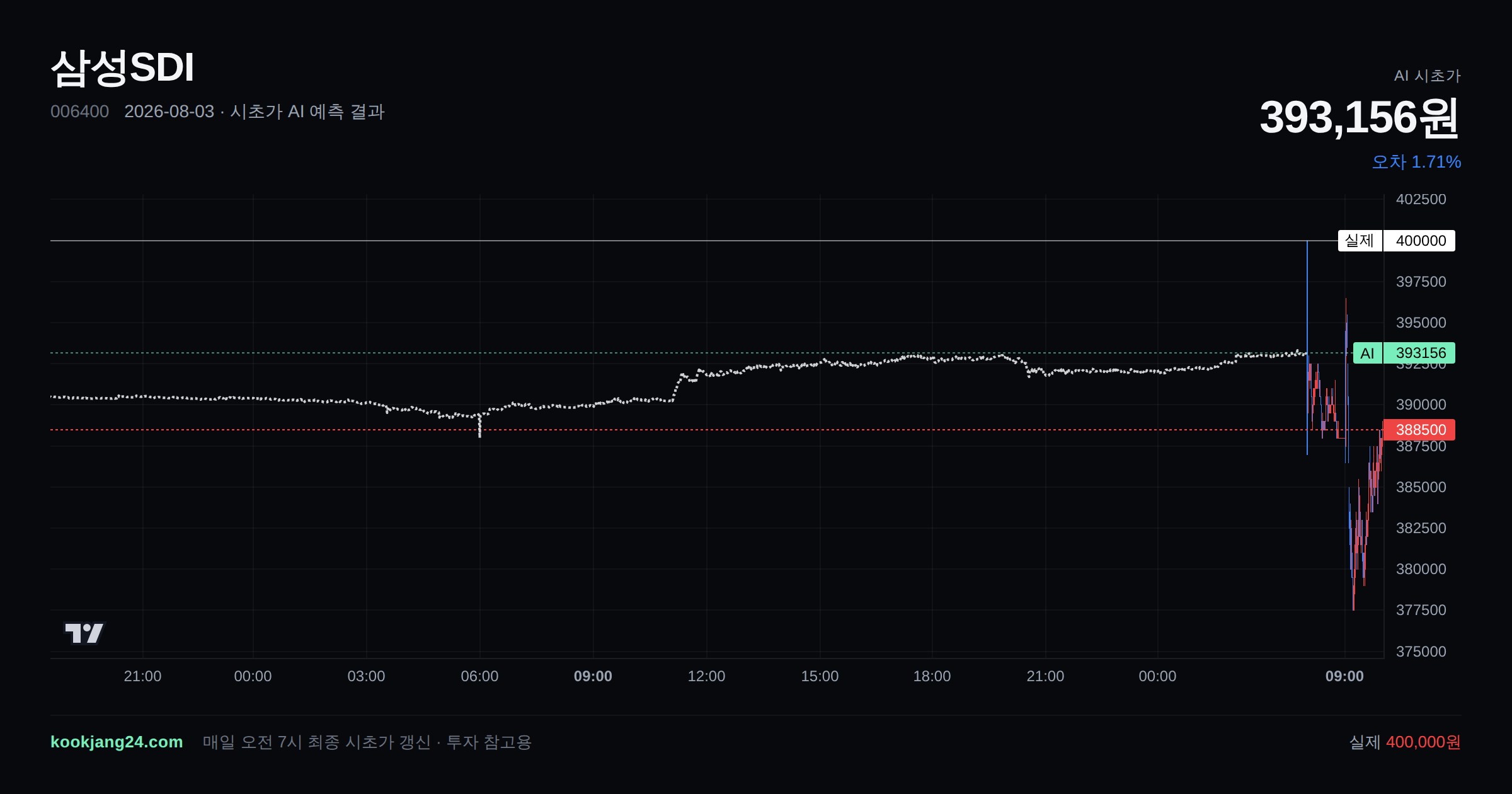Screen dimensions: 1512x794
Task: Click the 2026-08-03 시초가 AI 예측 결과 subtitle
Action: (x=255, y=112)
